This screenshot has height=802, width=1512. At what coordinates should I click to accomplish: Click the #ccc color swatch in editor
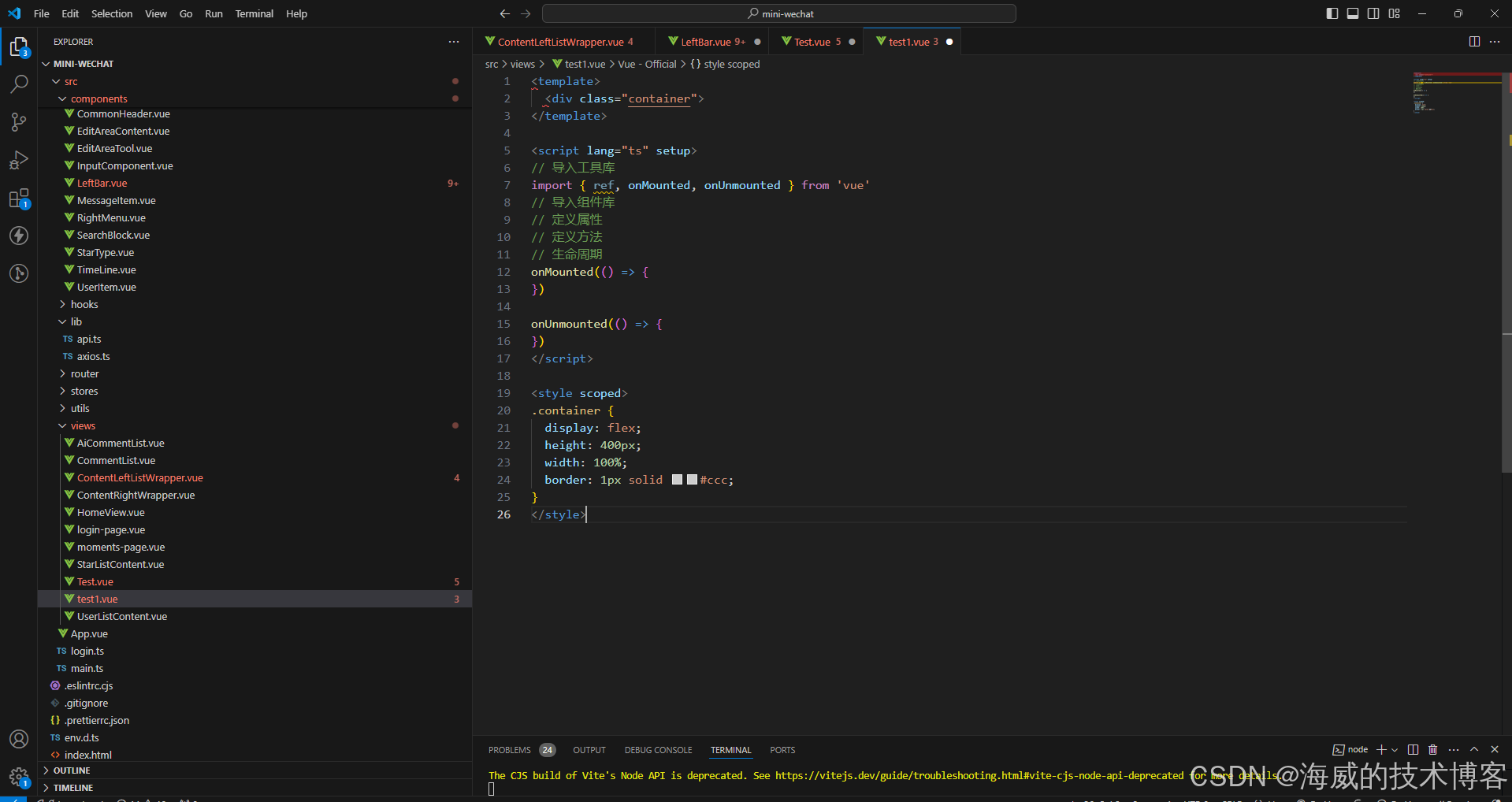(692, 480)
